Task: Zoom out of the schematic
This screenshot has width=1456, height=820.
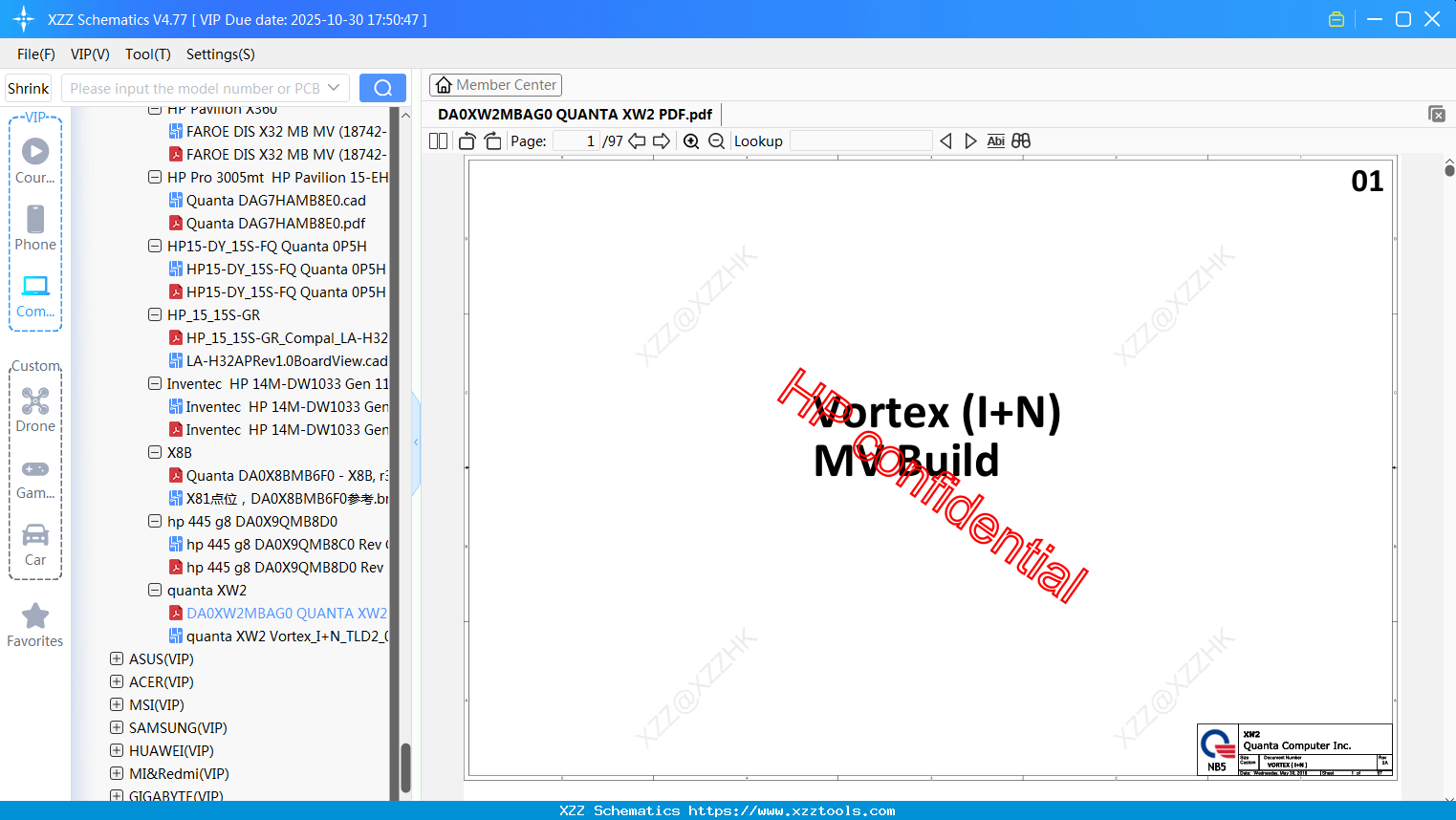Action: click(x=717, y=141)
